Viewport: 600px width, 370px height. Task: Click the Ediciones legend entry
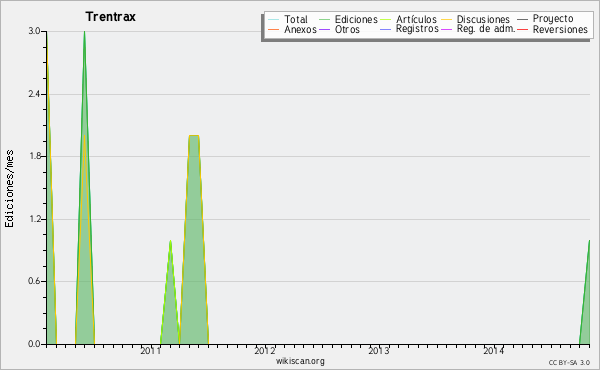click(x=348, y=19)
